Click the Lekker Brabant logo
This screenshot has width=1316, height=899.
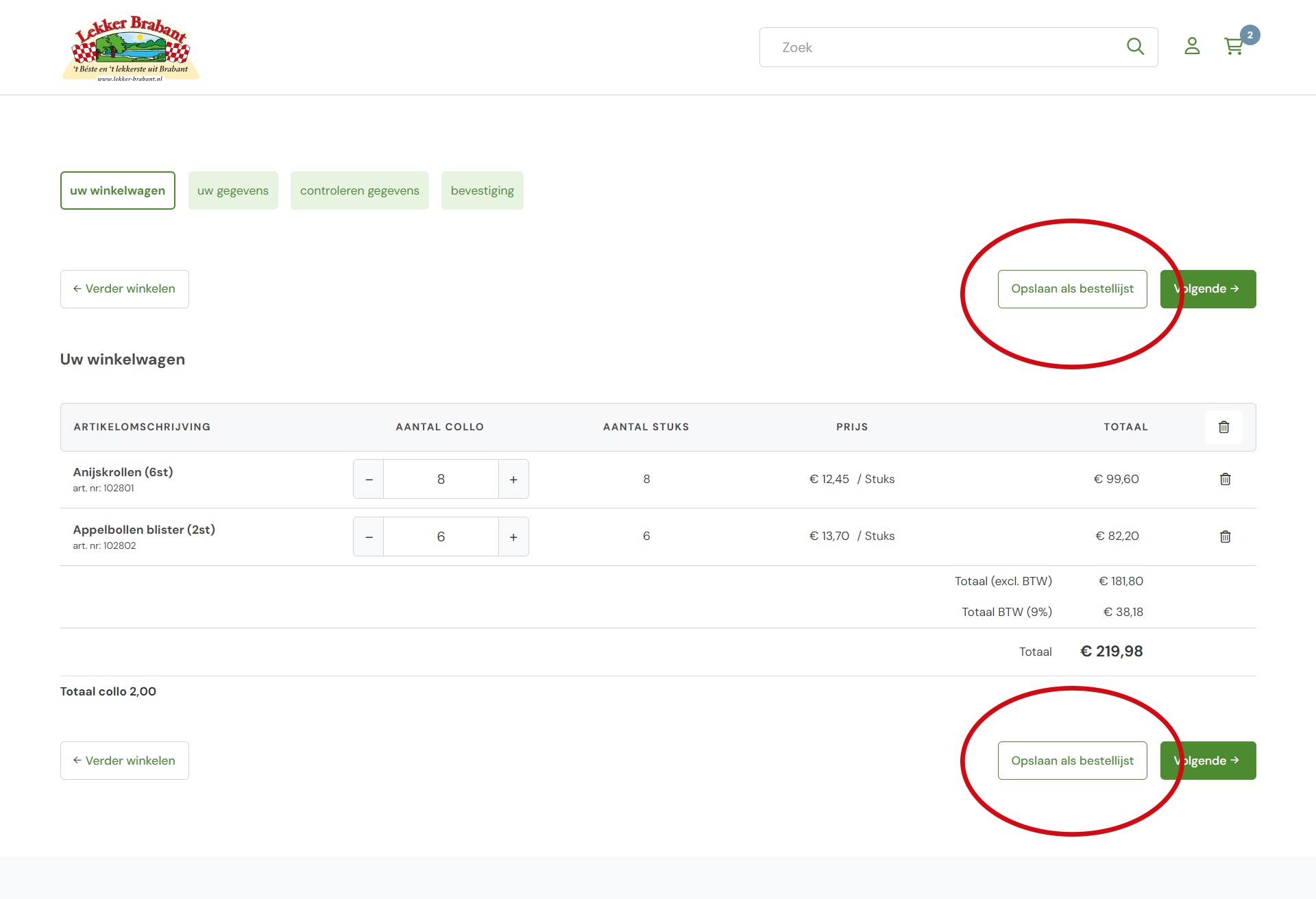[x=130, y=47]
